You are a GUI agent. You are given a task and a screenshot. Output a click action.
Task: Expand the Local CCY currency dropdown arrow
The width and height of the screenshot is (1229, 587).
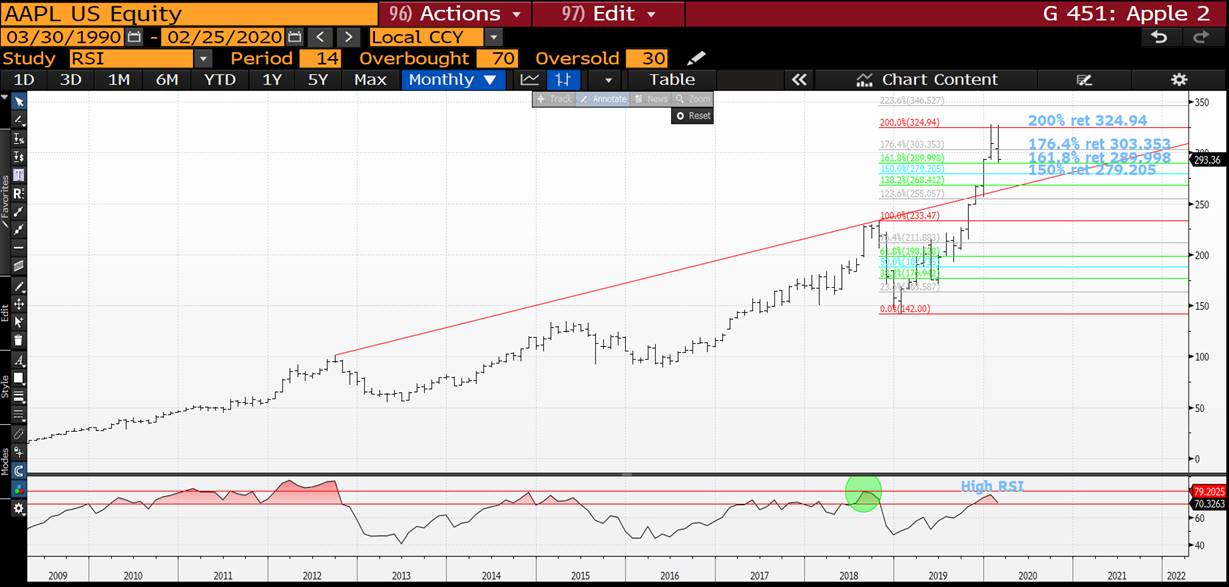click(x=493, y=37)
